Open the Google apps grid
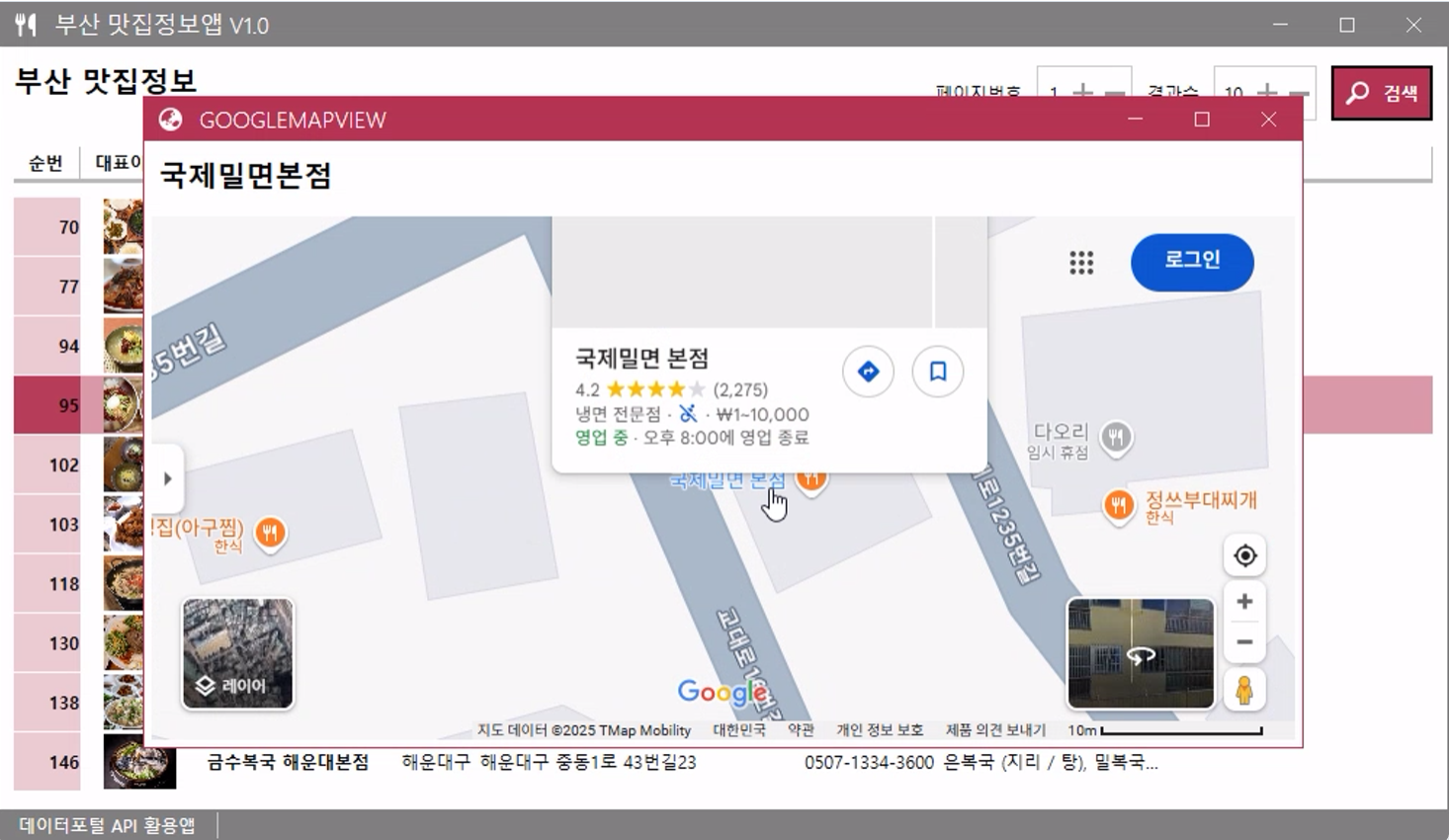 click(1081, 262)
